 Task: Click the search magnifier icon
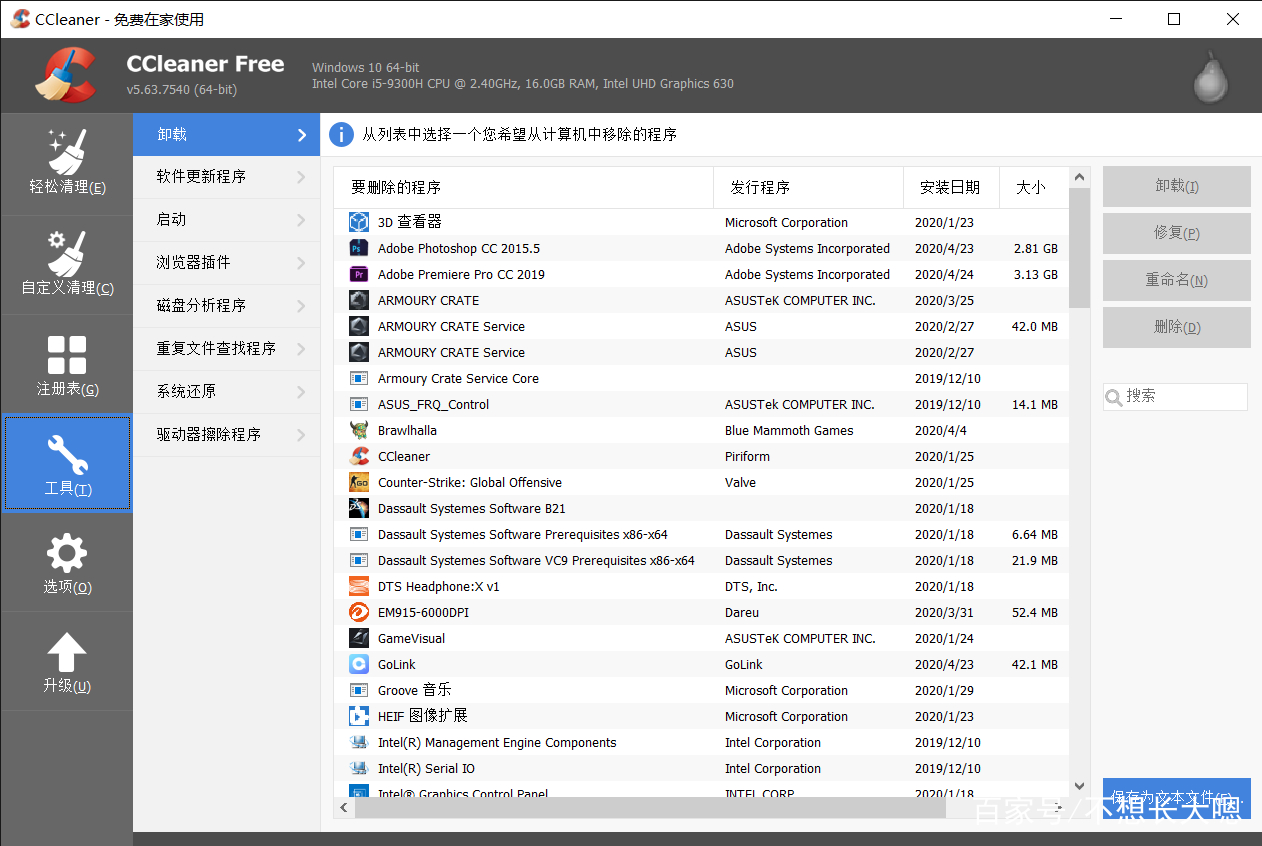point(1114,398)
